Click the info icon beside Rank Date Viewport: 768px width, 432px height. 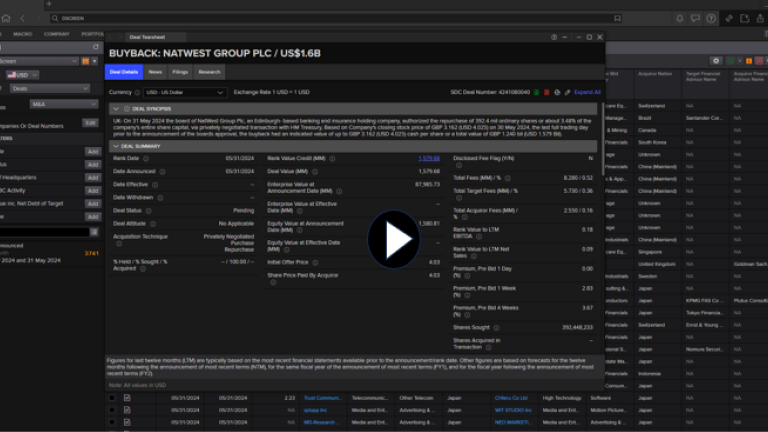coord(144,158)
